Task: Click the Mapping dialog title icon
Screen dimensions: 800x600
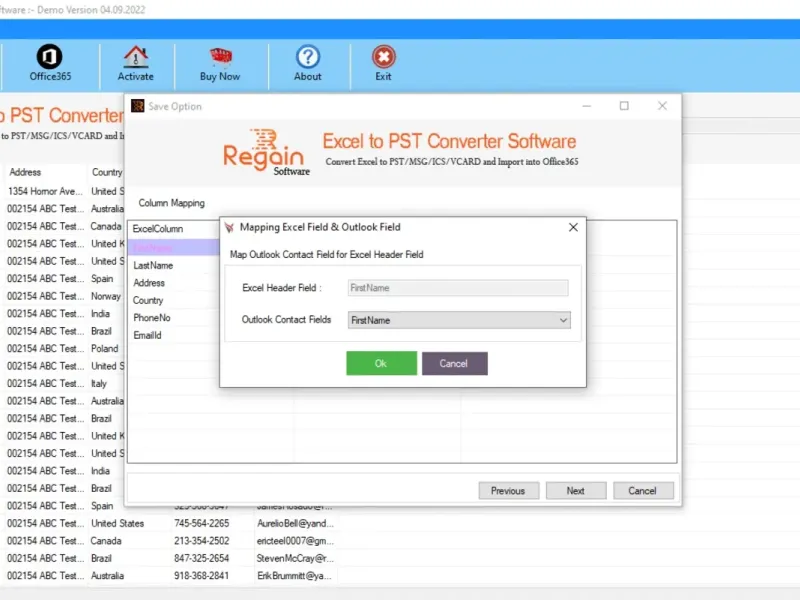Action: point(229,227)
